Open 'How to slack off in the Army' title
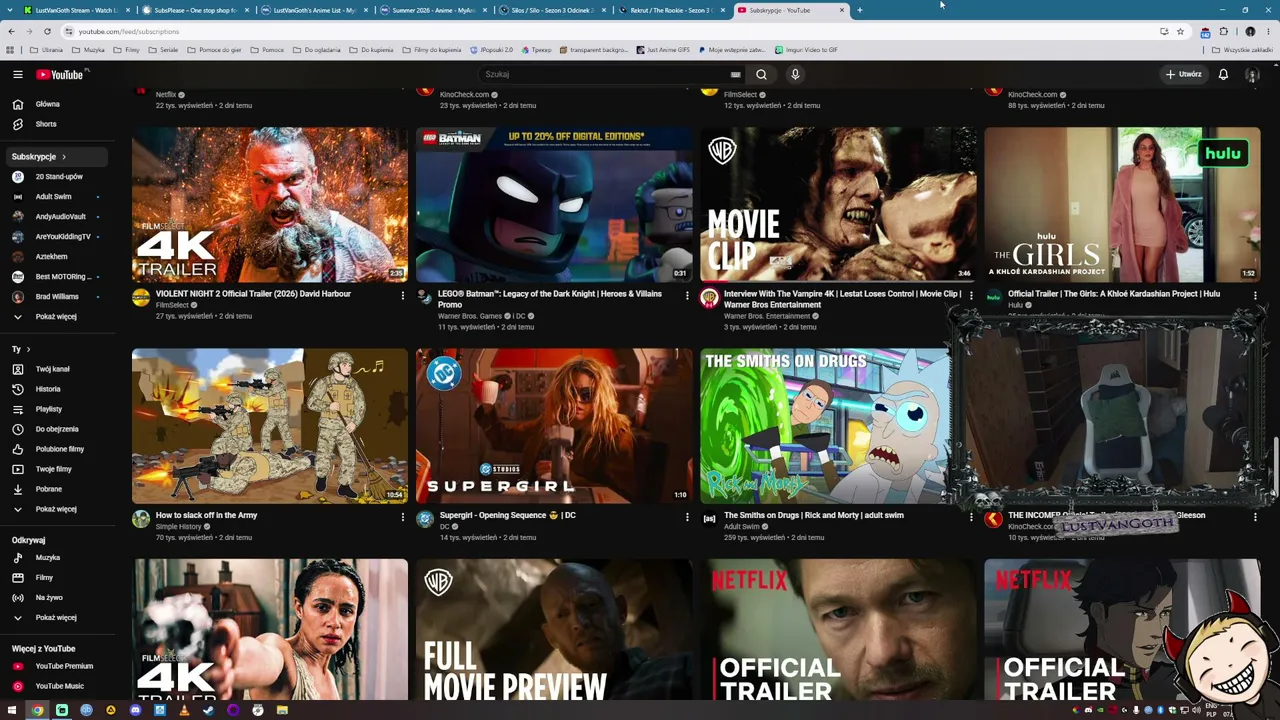Image resolution: width=1280 pixels, height=720 pixels. tap(206, 515)
